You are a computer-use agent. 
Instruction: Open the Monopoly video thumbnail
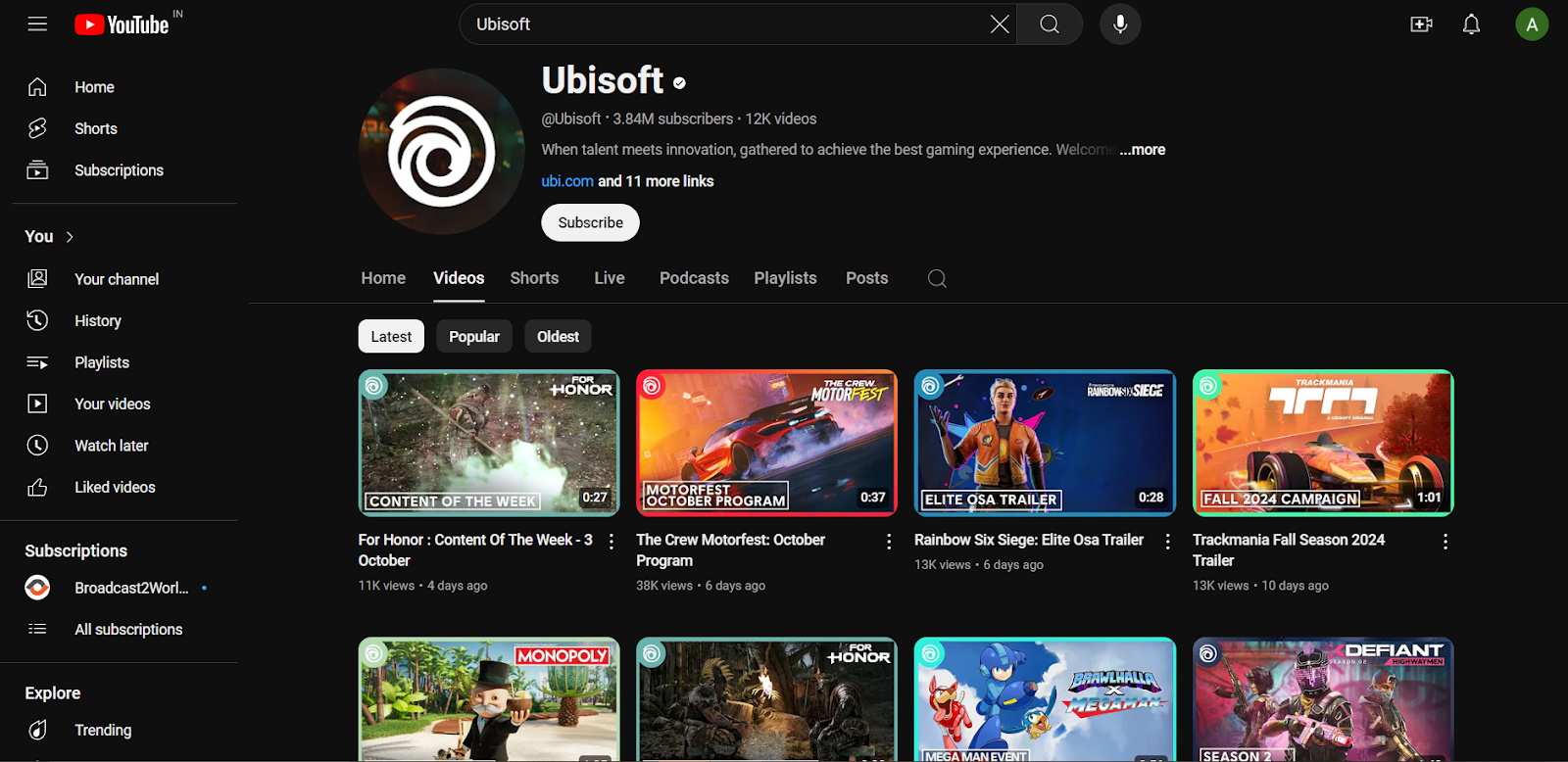click(x=489, y=699)
